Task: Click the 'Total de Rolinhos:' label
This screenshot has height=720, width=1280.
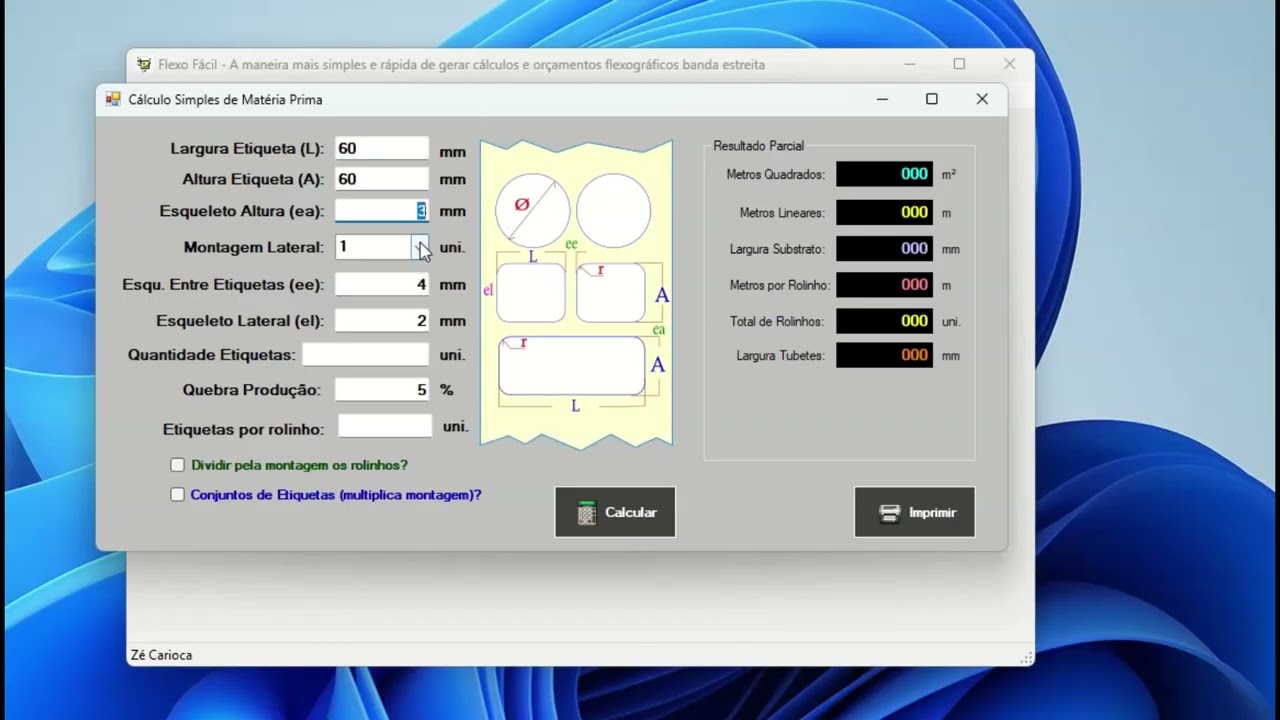Action: point(780,322)
